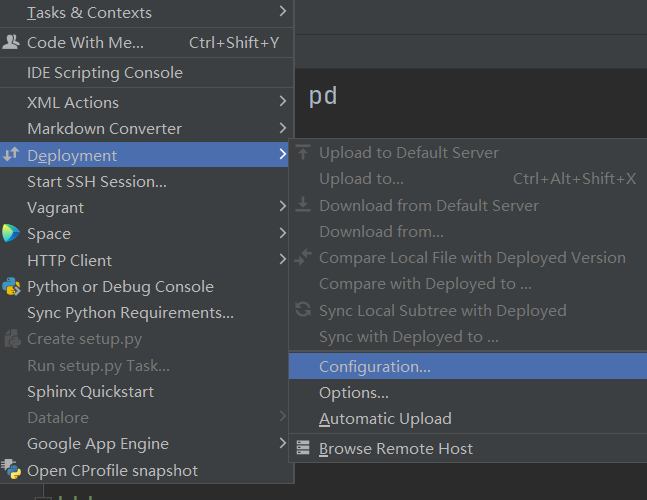Open IDE Scripting Console
Screen dimensions: 647x500
[105, 73]
